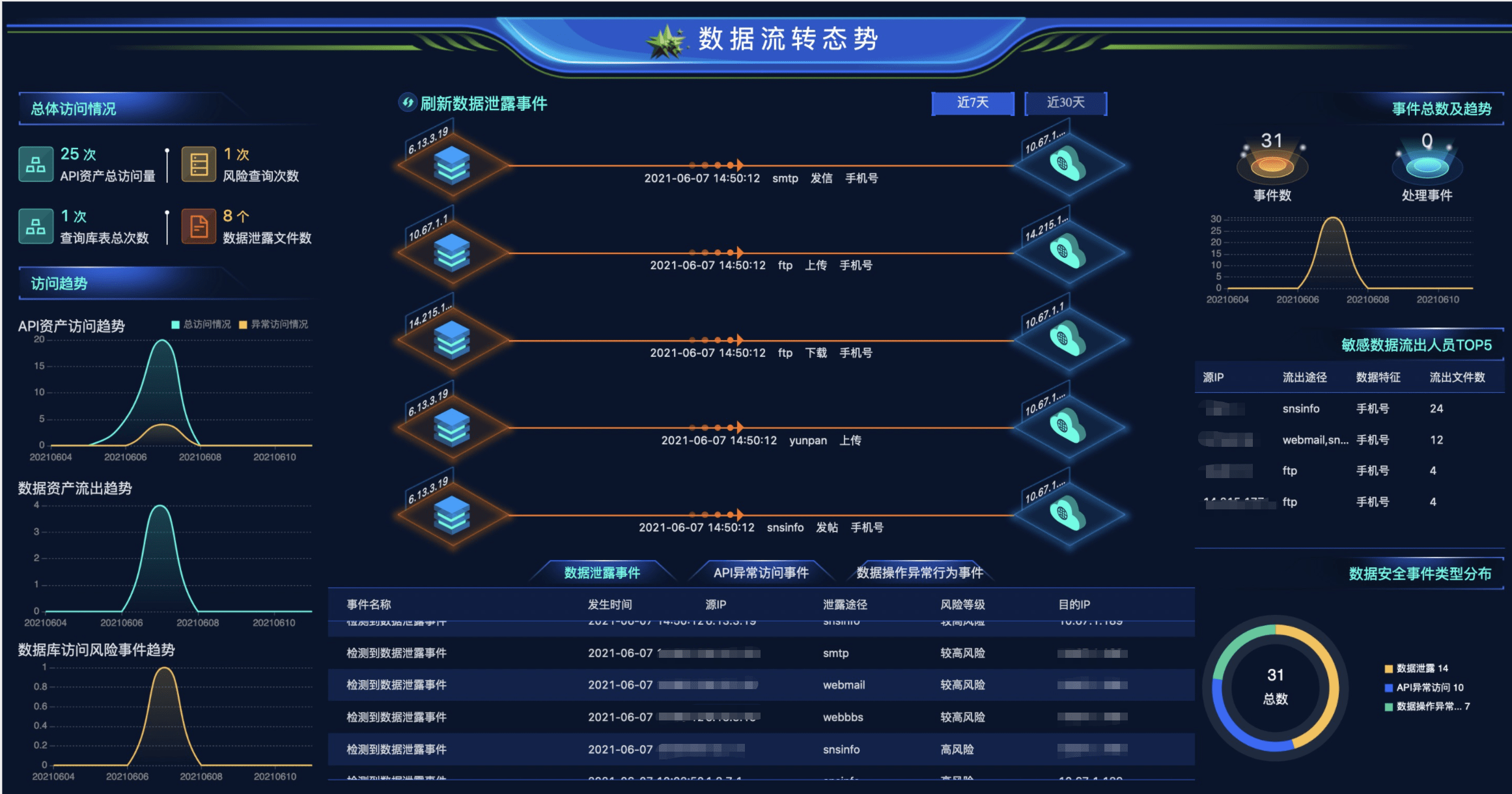Click the 事件总数及趋势 panel header

point(1441,109)
